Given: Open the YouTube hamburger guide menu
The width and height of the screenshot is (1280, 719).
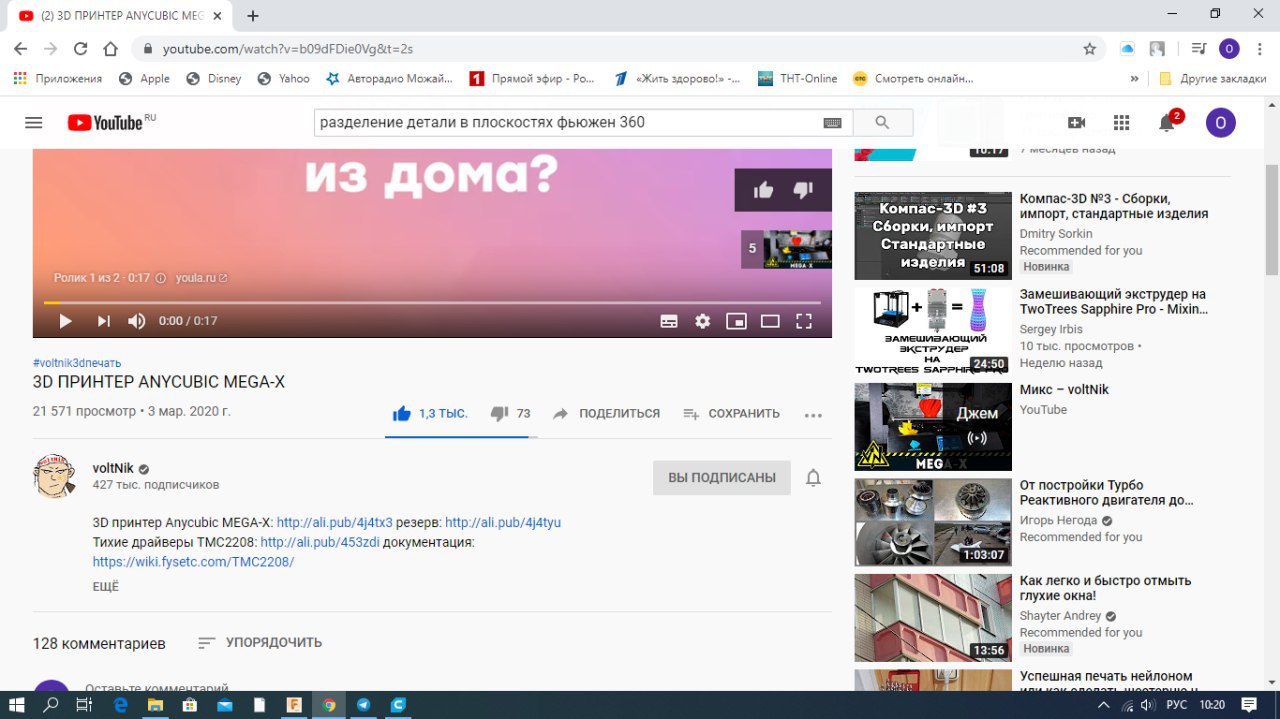Looking at the screenshot, I should click(34, 122).
